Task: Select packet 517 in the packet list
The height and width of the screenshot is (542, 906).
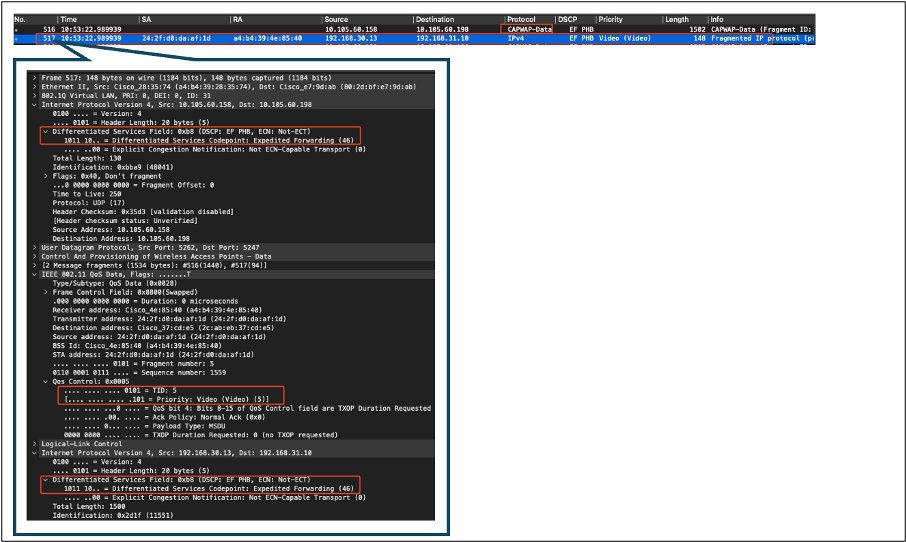Action: (414, 38)
